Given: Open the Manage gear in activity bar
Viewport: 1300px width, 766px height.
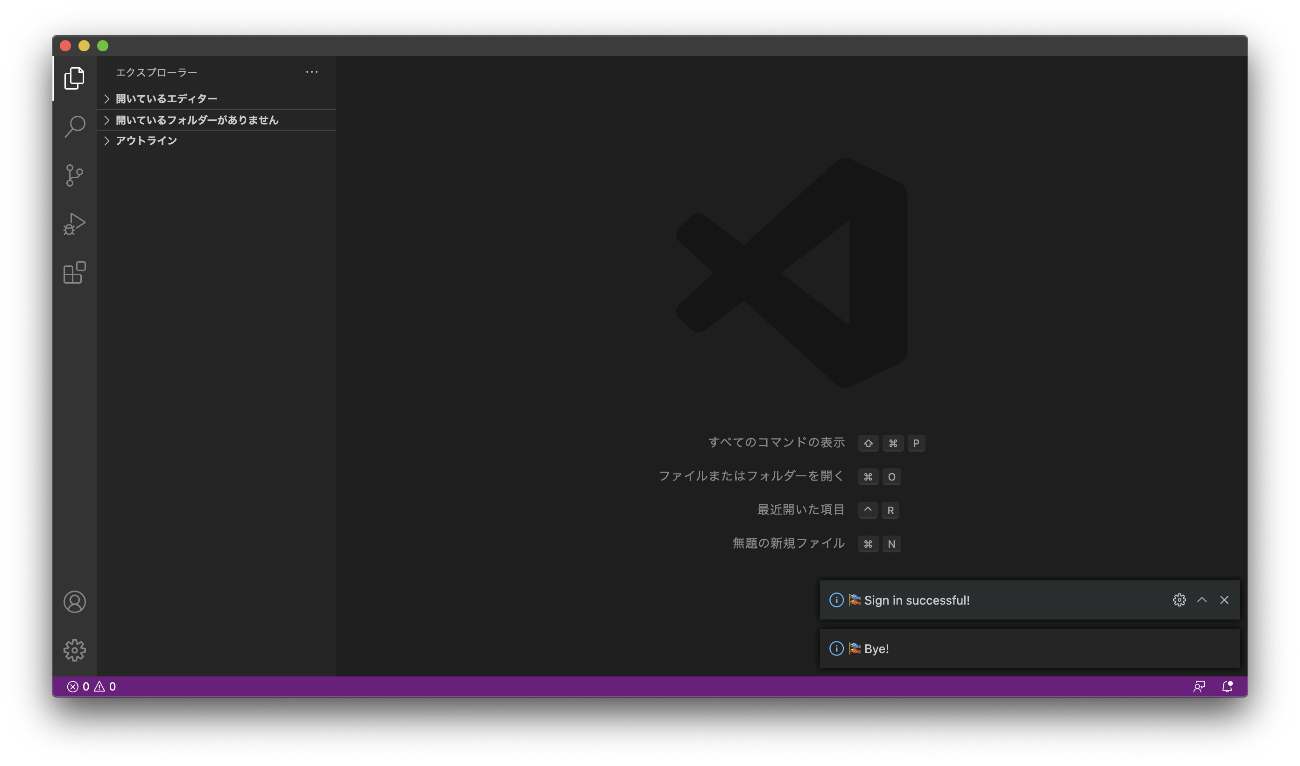Looking at the screenshot, I should point(74,651).
